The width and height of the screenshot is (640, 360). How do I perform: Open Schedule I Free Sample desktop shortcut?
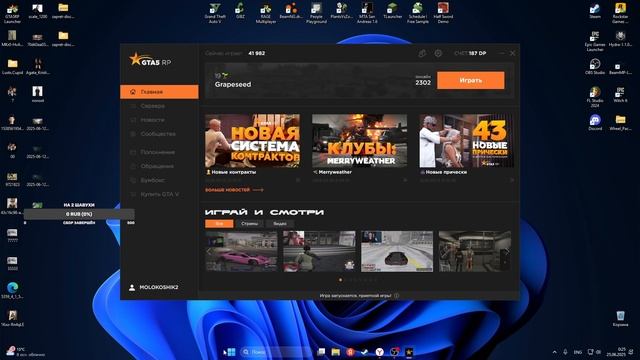coord(418,13)
